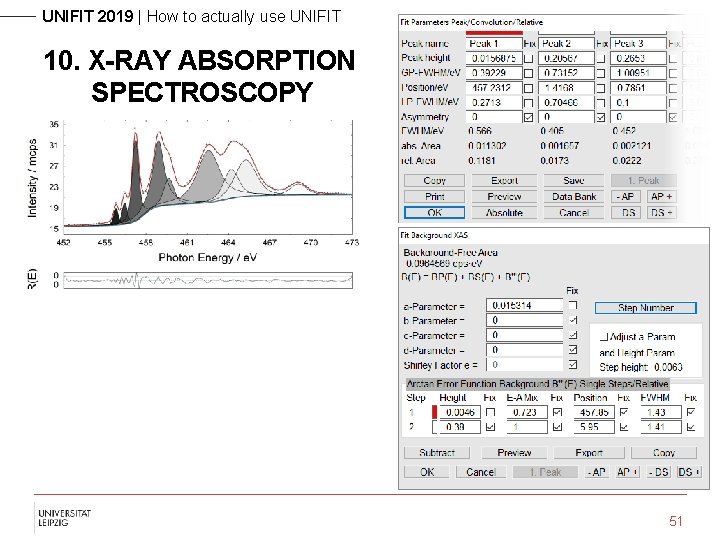Uncheck Fix for b-Parameter
This screenshot has width=720, height=540.
pos(573,320)
